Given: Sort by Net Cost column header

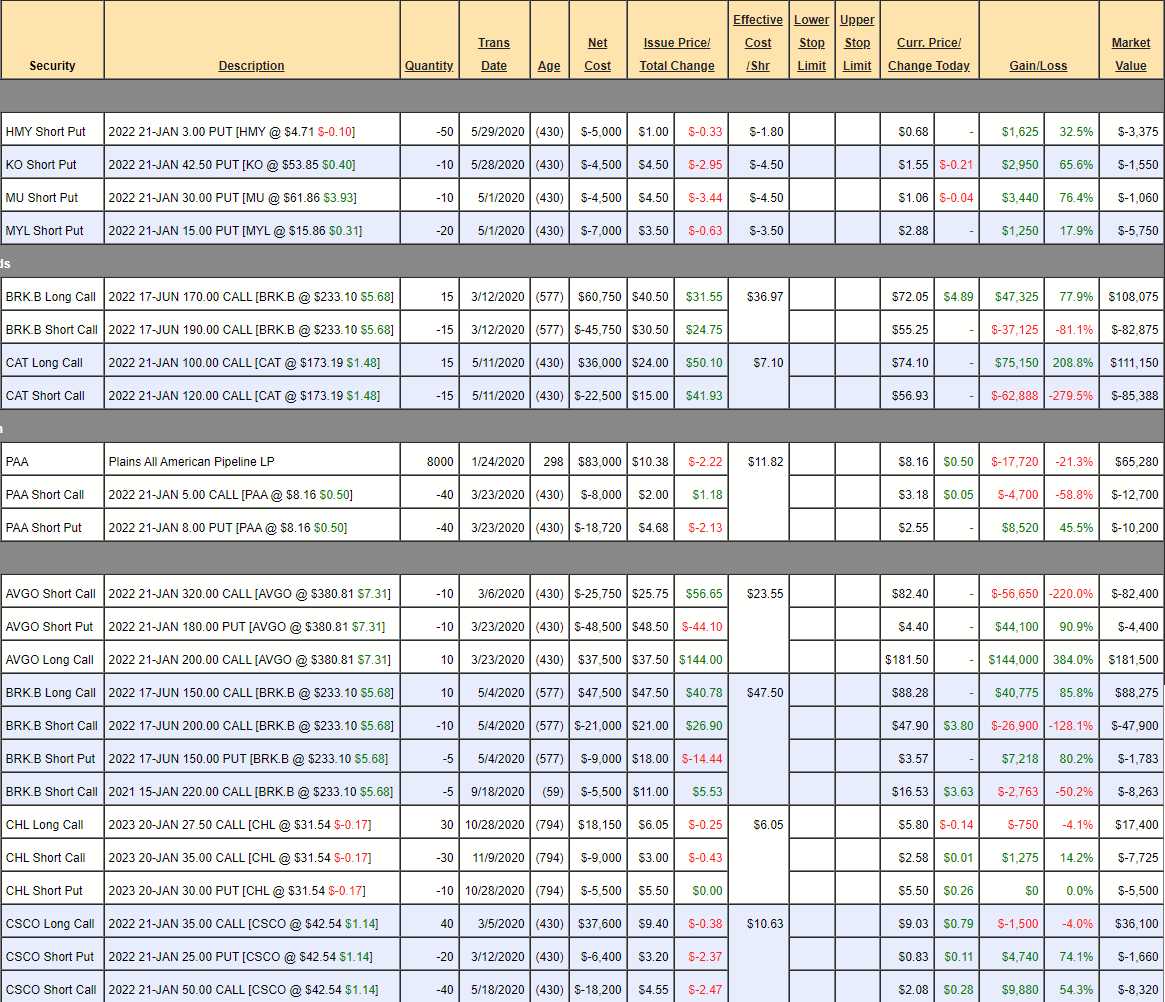Looking at the screenshot, I should pyautogui.click(x=597, y=54).
